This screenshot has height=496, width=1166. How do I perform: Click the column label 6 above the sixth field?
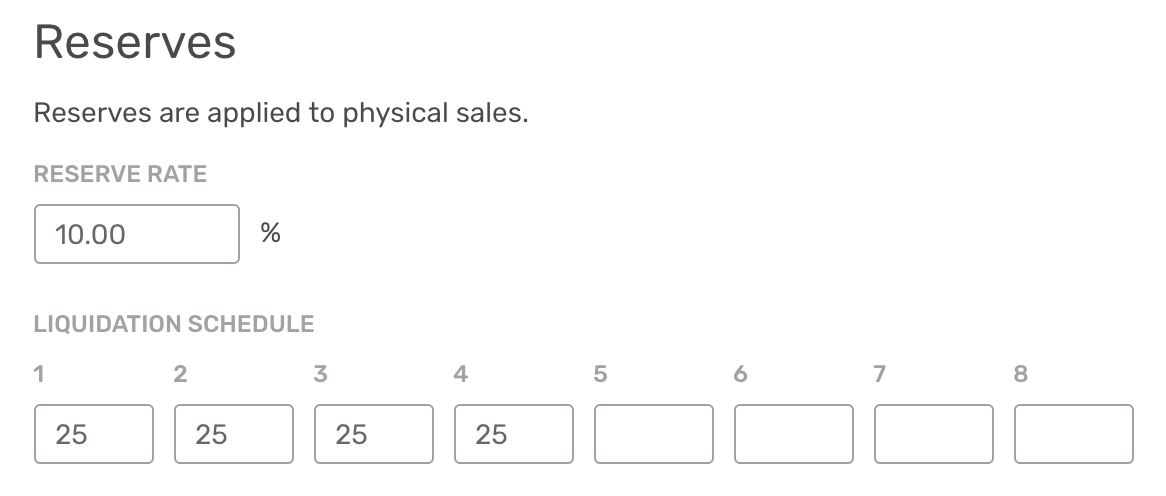tap(741, 374)
